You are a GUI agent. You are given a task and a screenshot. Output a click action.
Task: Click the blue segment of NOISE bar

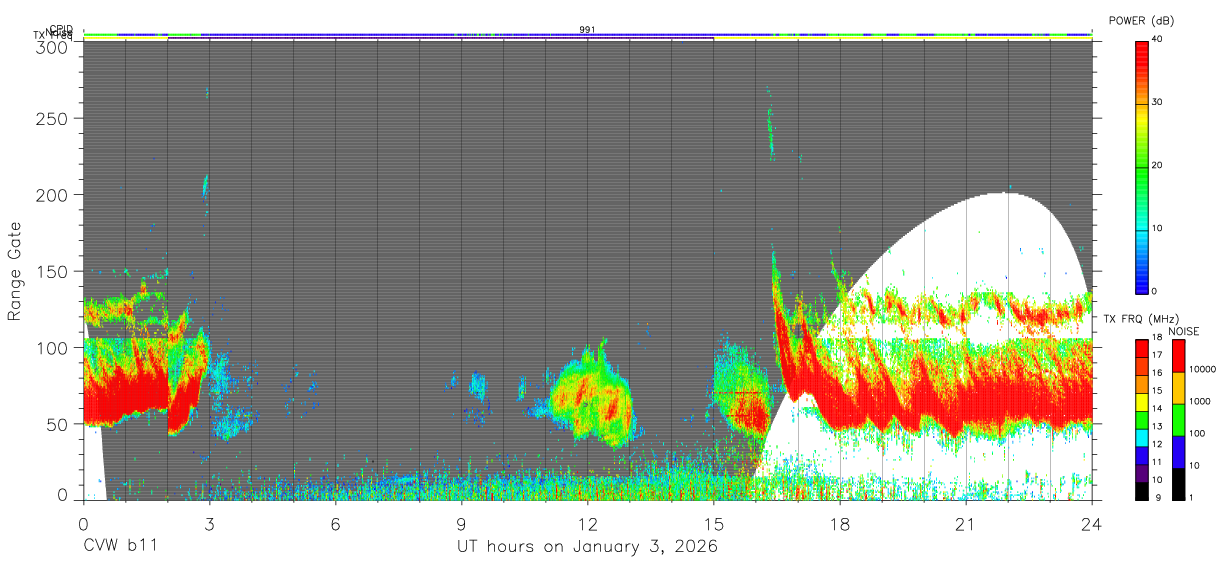pyautogui.click(x=1177, y=451)
